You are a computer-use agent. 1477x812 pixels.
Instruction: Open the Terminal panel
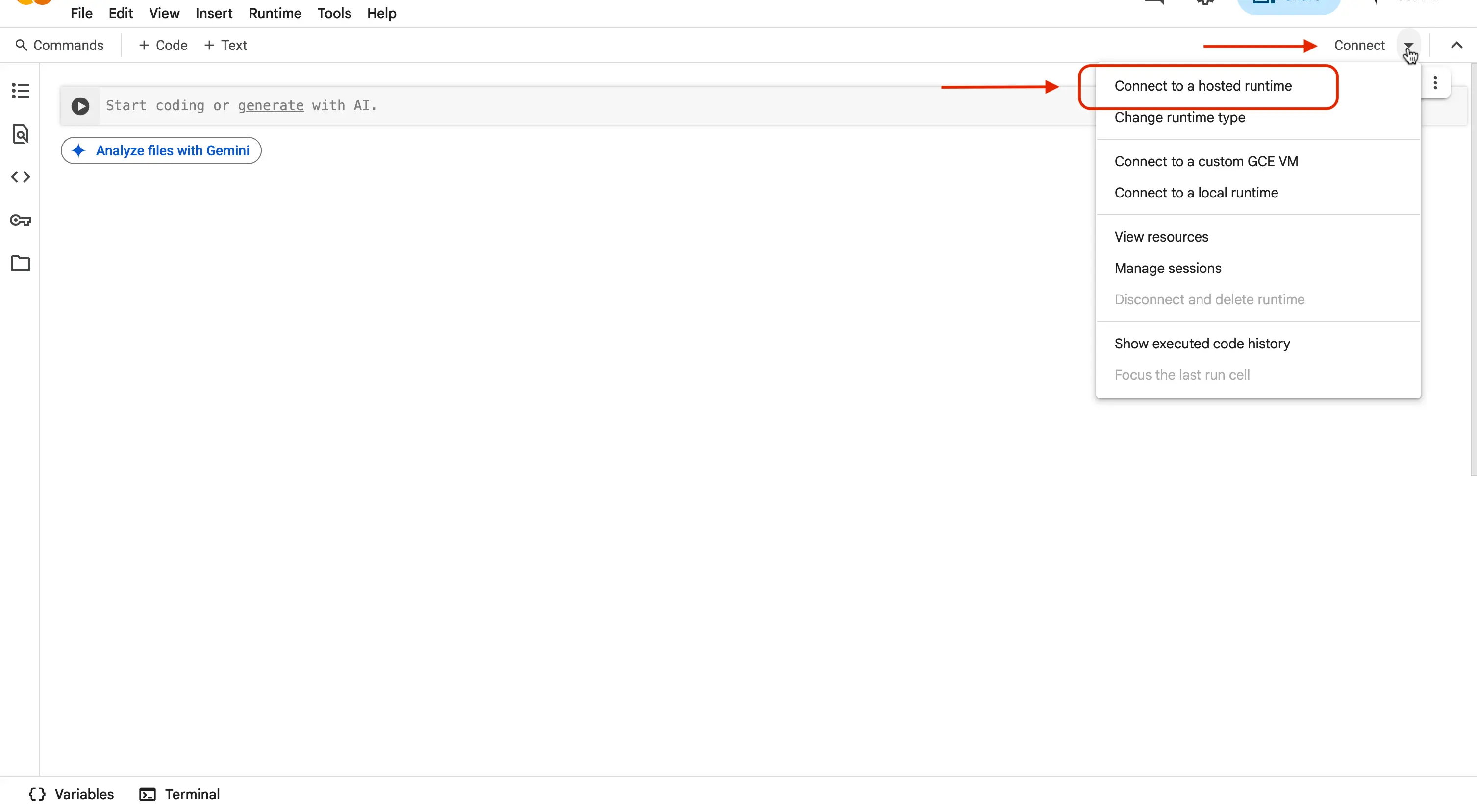point(179,794)
